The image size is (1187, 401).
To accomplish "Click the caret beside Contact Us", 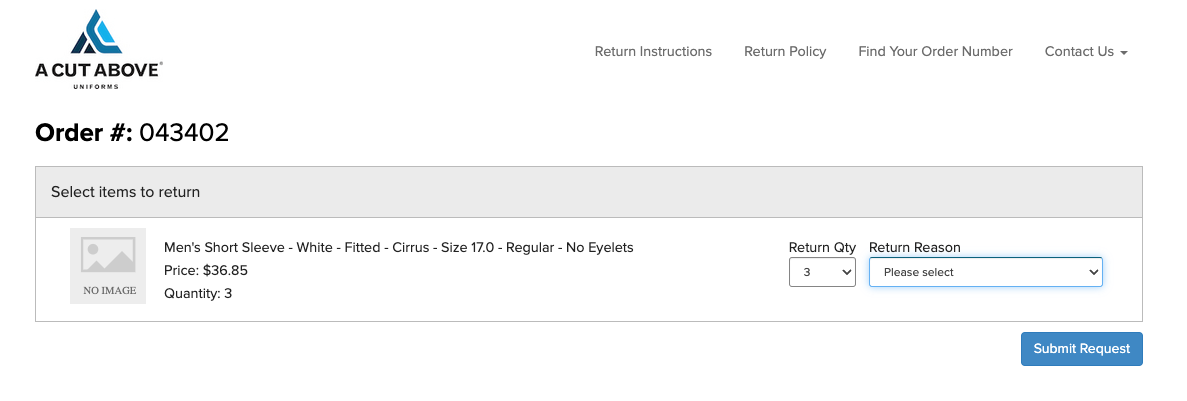I will coord(1123,53).
